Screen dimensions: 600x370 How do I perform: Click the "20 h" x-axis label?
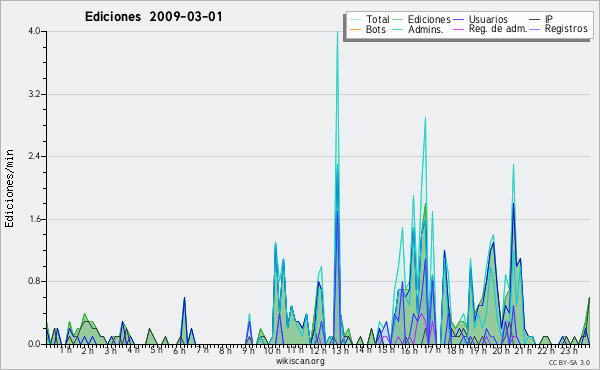[x=501, y=350]
